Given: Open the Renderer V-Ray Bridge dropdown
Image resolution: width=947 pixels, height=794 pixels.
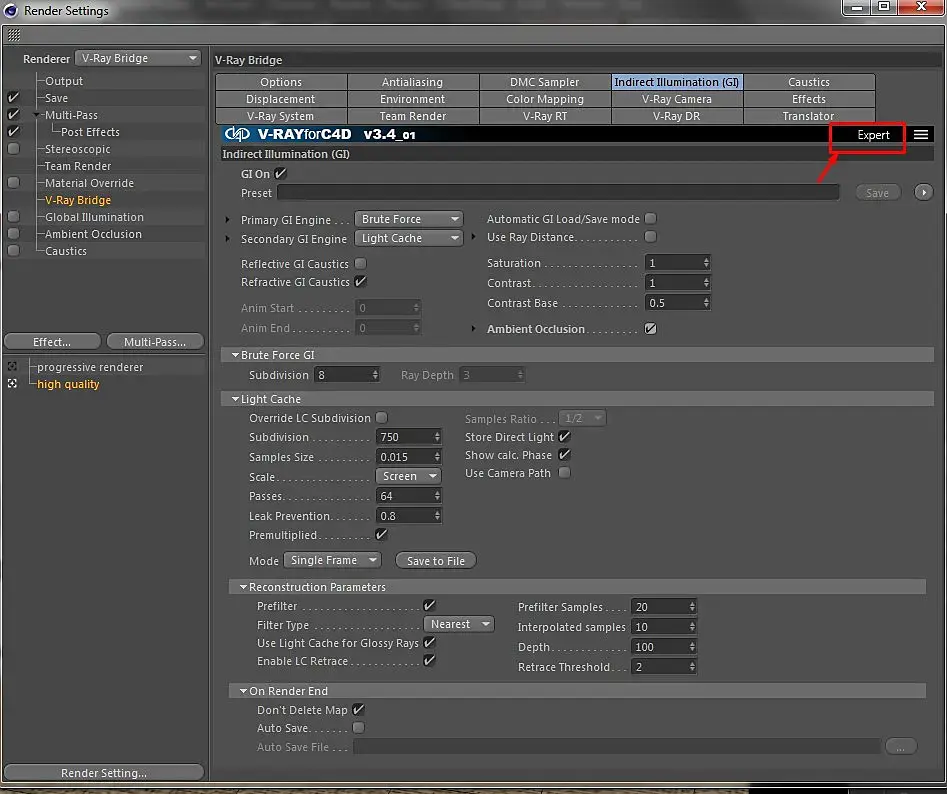Looking at the screenshot, I should 138,58.
